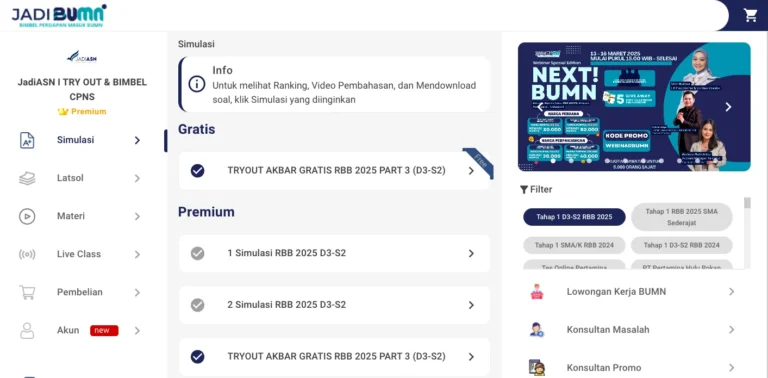Click the Premium section heading
This screenshot has height=378, width=768.
[206, 212]
